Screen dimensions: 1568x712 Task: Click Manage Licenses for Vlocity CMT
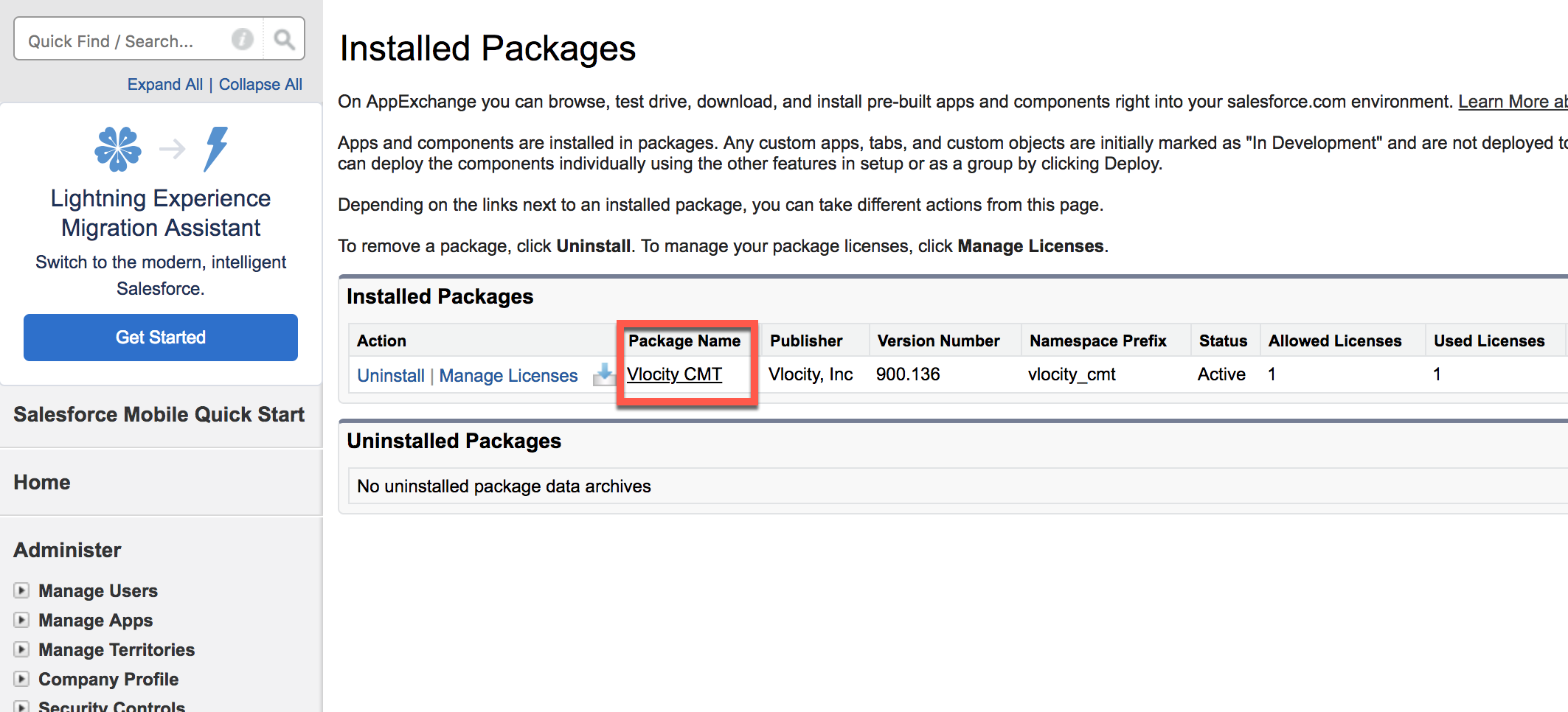click(509, 375)
